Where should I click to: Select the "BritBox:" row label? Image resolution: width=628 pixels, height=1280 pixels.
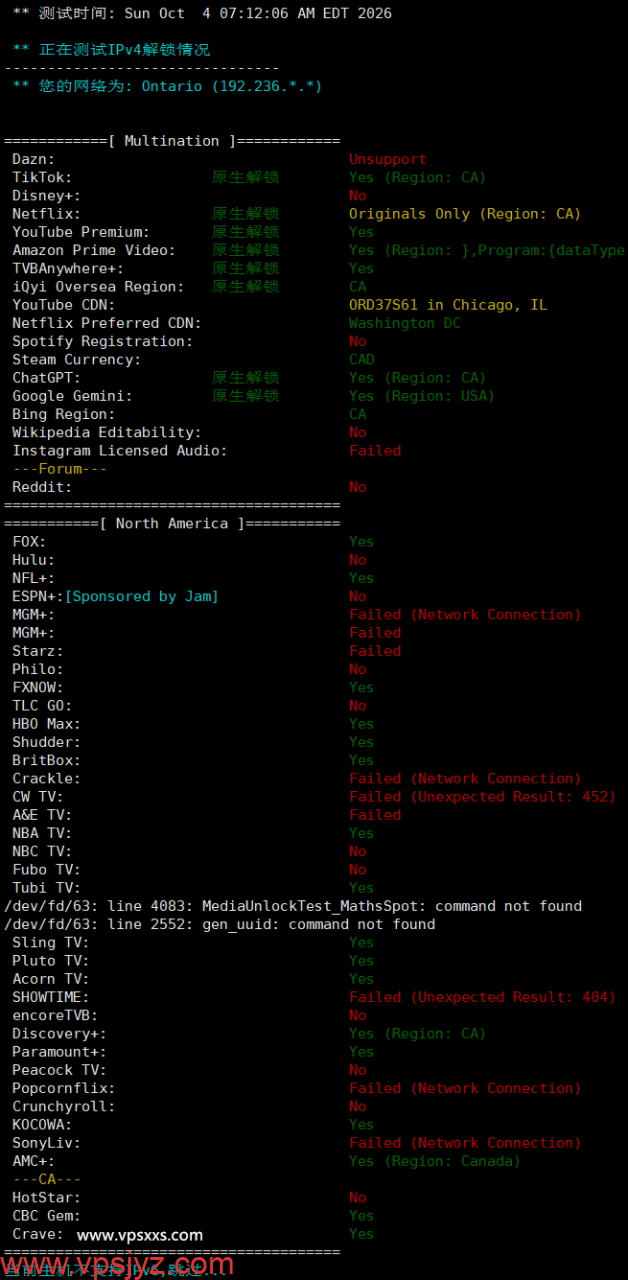(x=46, y=760)
